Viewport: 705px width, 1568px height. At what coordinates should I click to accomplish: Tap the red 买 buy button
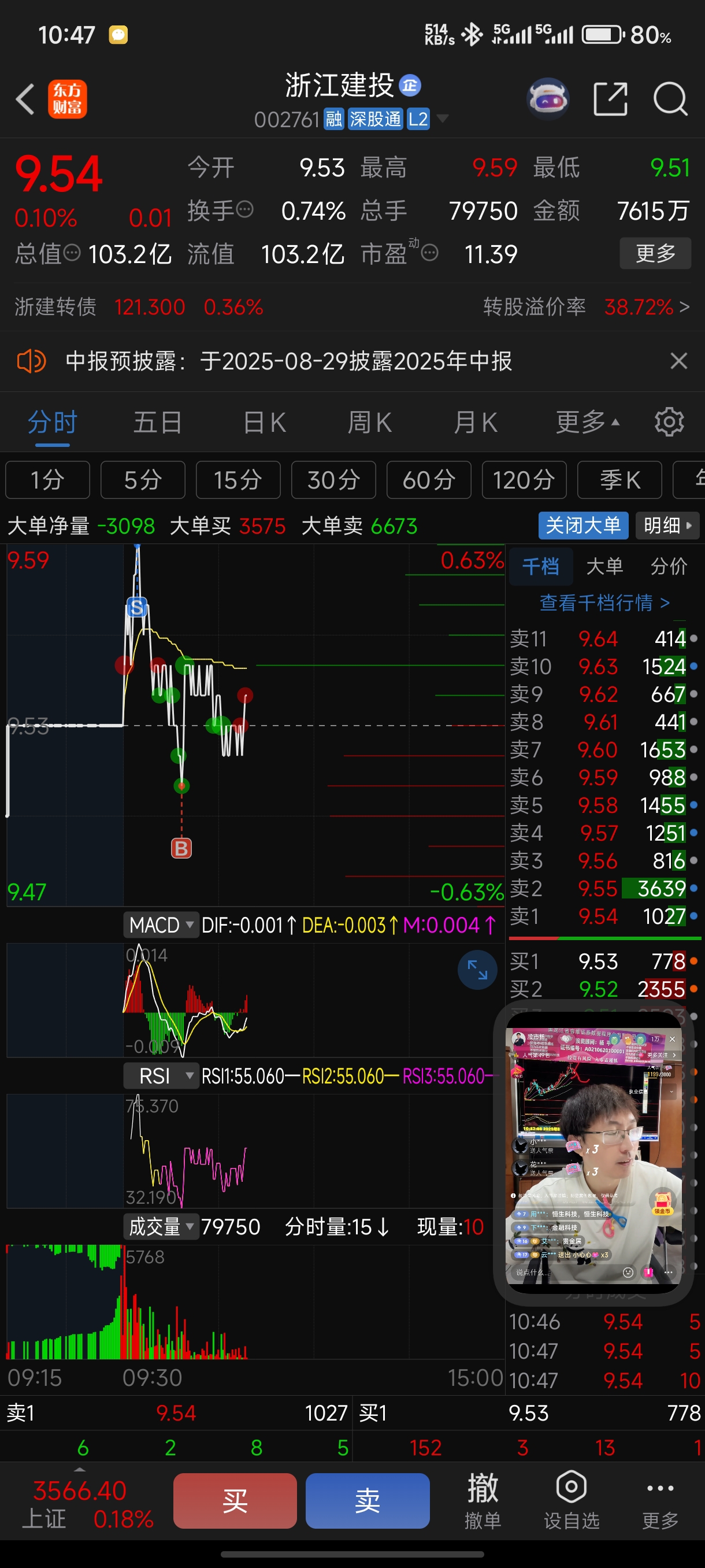[x=235, y=1500]
